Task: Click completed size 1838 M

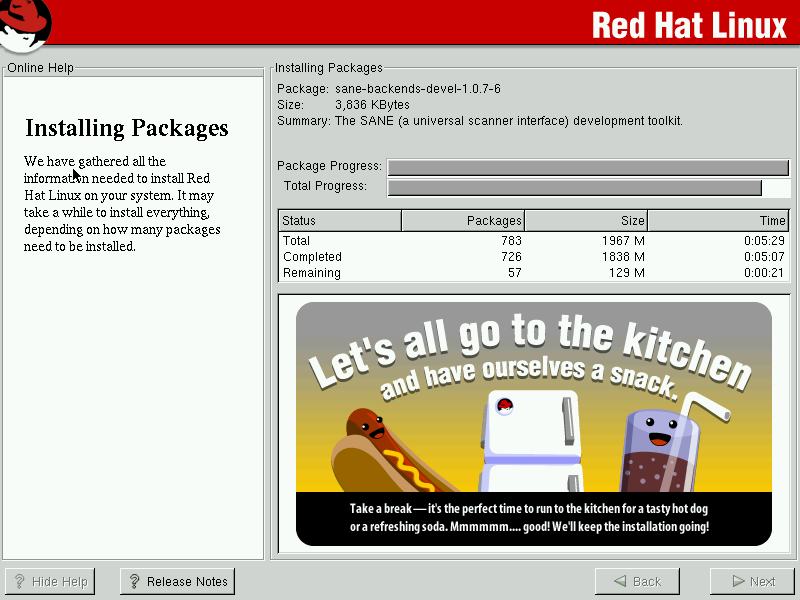Action: [623, 257]
